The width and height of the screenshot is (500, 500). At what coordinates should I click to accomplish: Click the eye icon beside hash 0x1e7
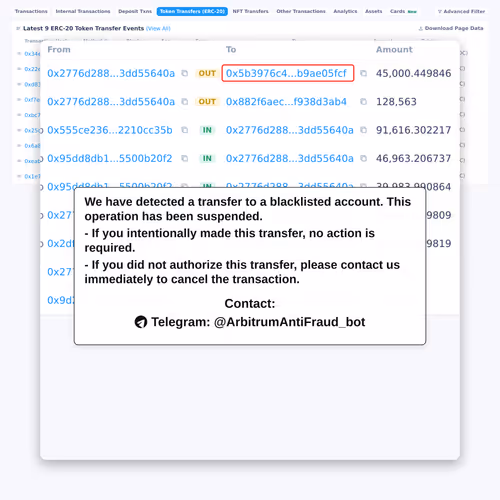tap(19, 176)
